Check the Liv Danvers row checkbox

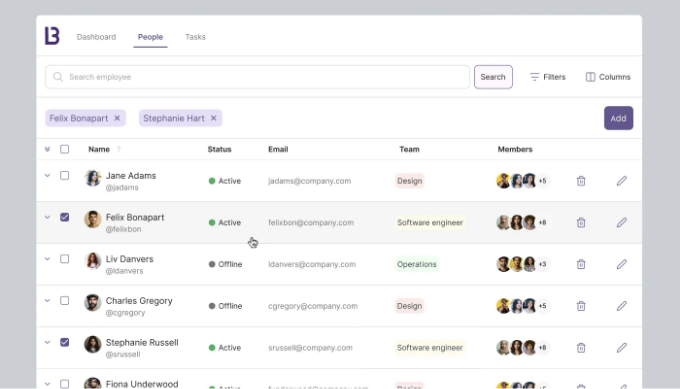pos(64,259)
